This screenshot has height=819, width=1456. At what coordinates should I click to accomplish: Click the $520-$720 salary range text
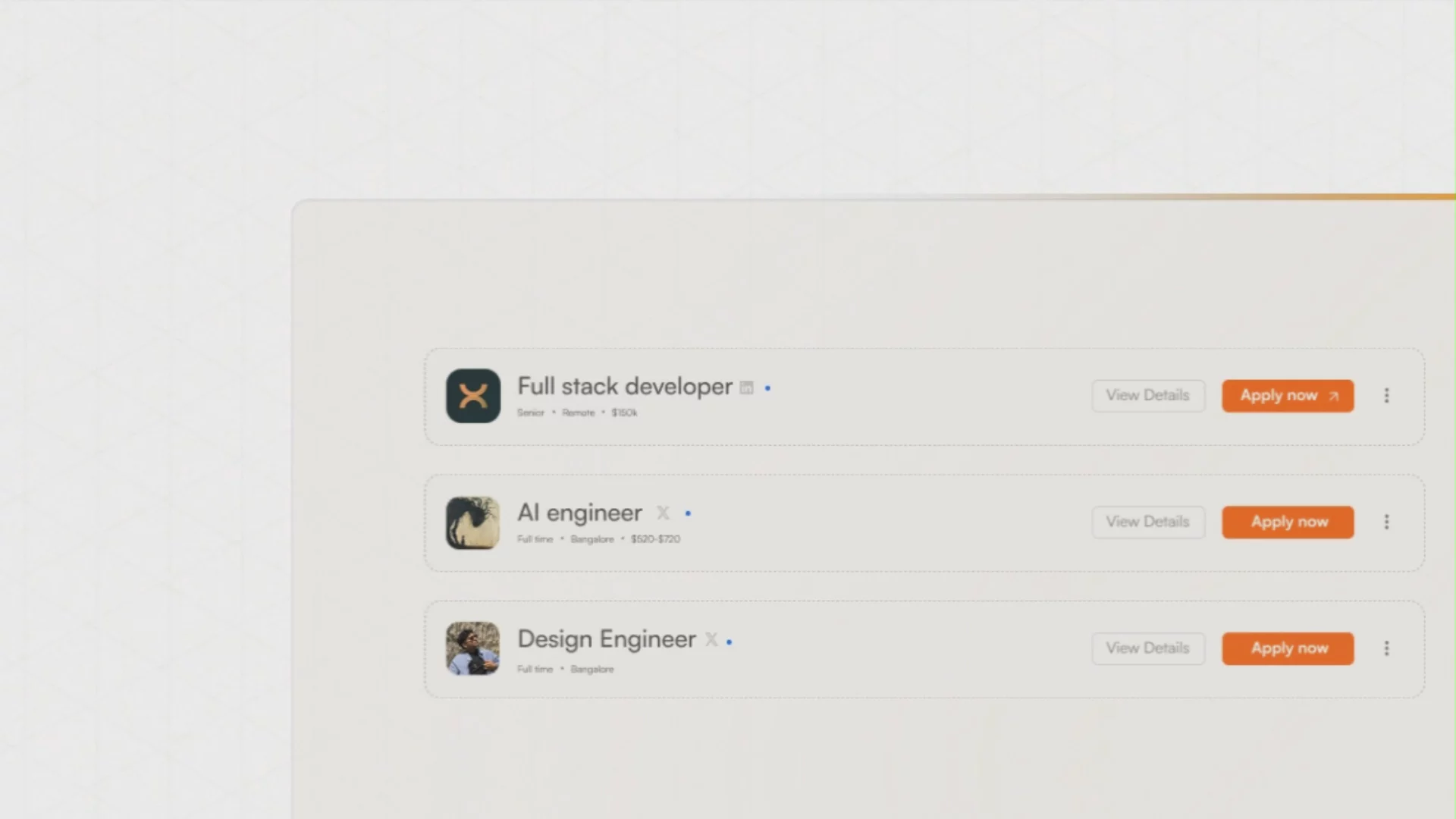click(x=655, y=539)
